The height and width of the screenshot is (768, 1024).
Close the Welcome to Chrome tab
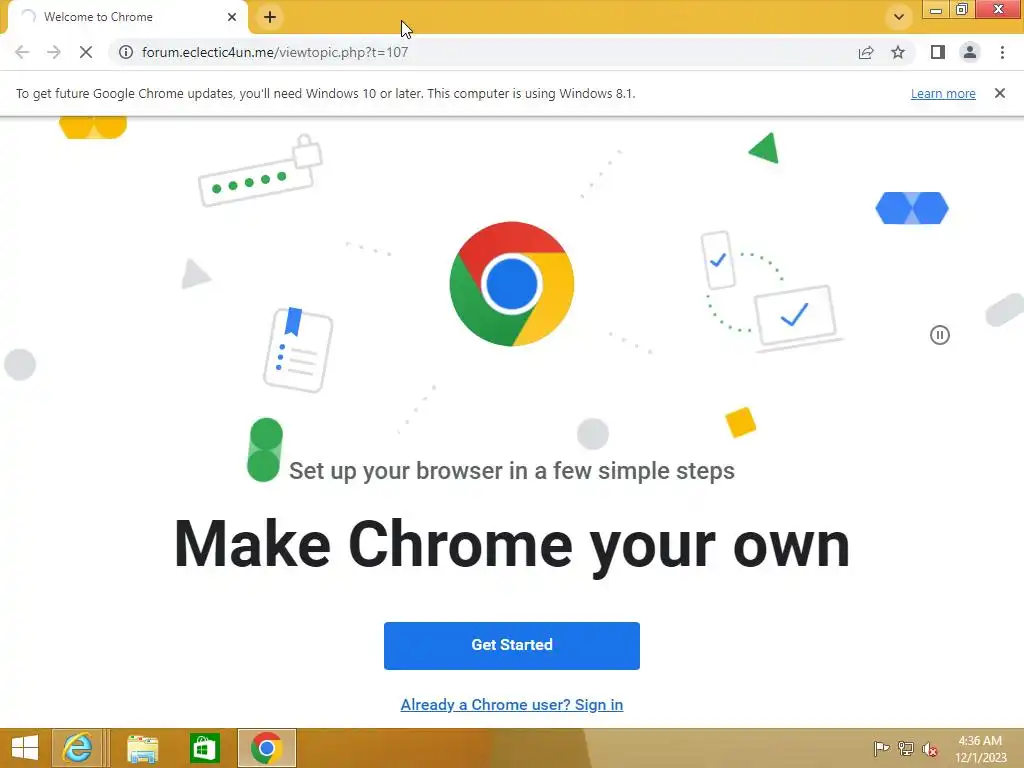pyautogui.click(x=232, y=17)
